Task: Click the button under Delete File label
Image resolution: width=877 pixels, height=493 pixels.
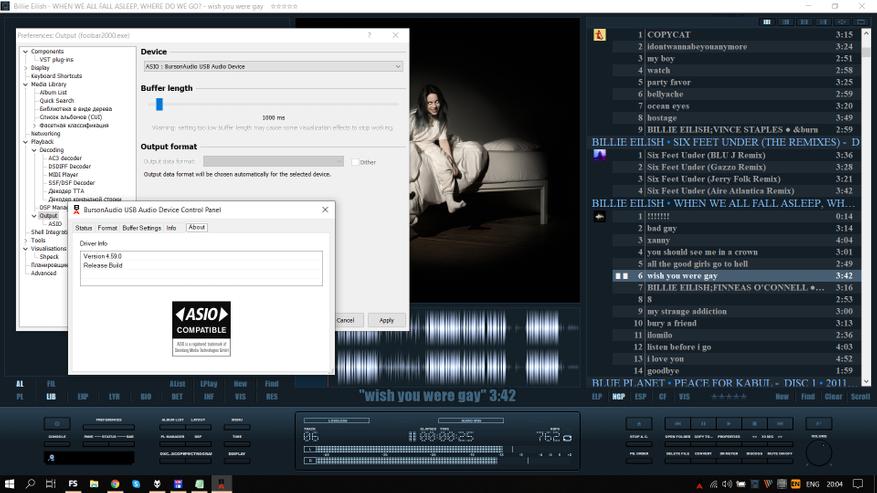Action: coord(677,461)
